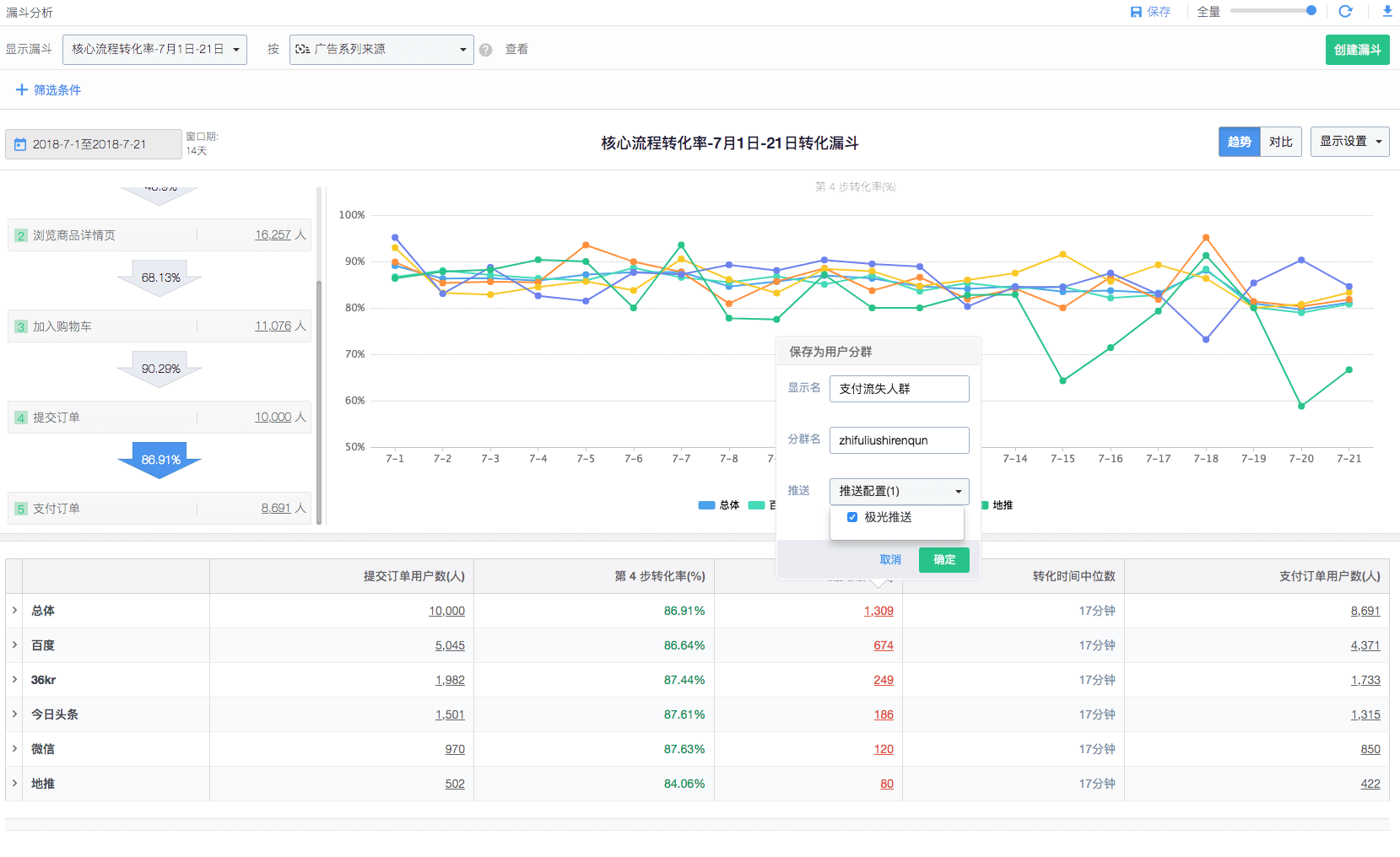The height and width of the screenshot is (857, 1400).
Task: Click the 分群名 input field
Action: [x=899, y=440]
